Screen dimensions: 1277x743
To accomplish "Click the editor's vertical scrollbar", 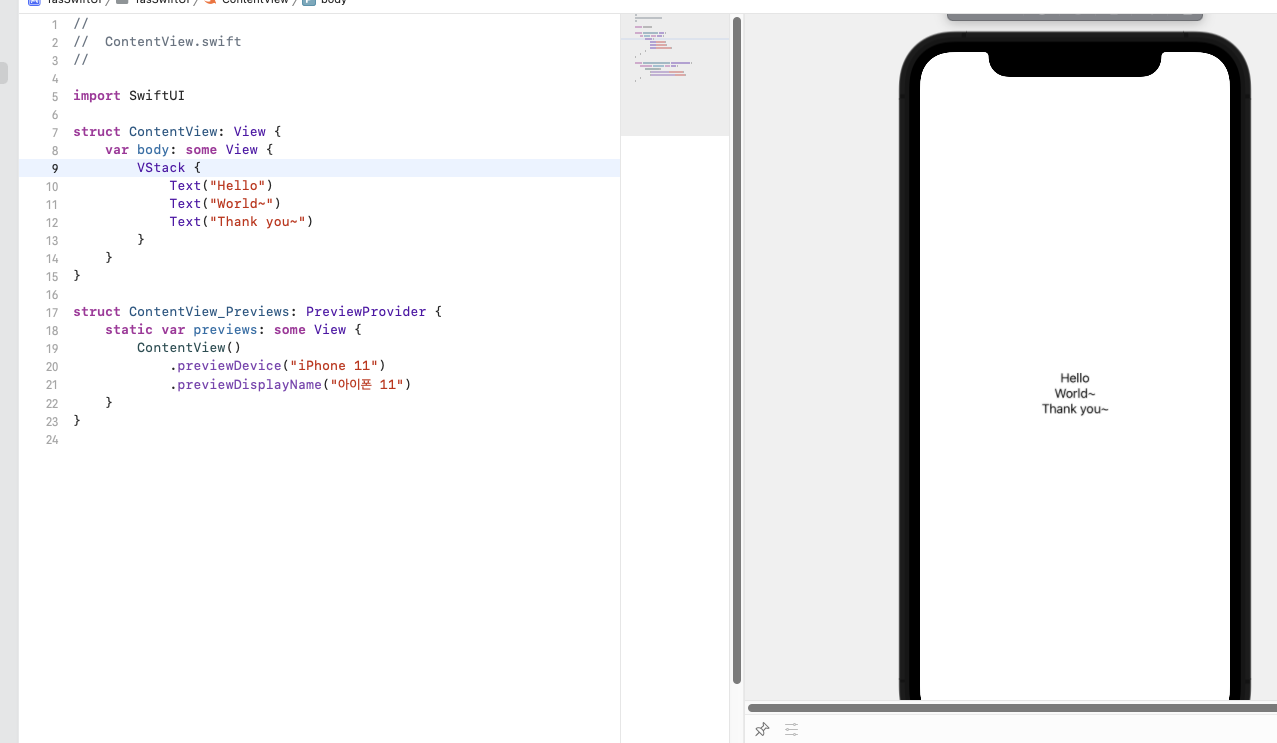I will click(x=737, y=350).
